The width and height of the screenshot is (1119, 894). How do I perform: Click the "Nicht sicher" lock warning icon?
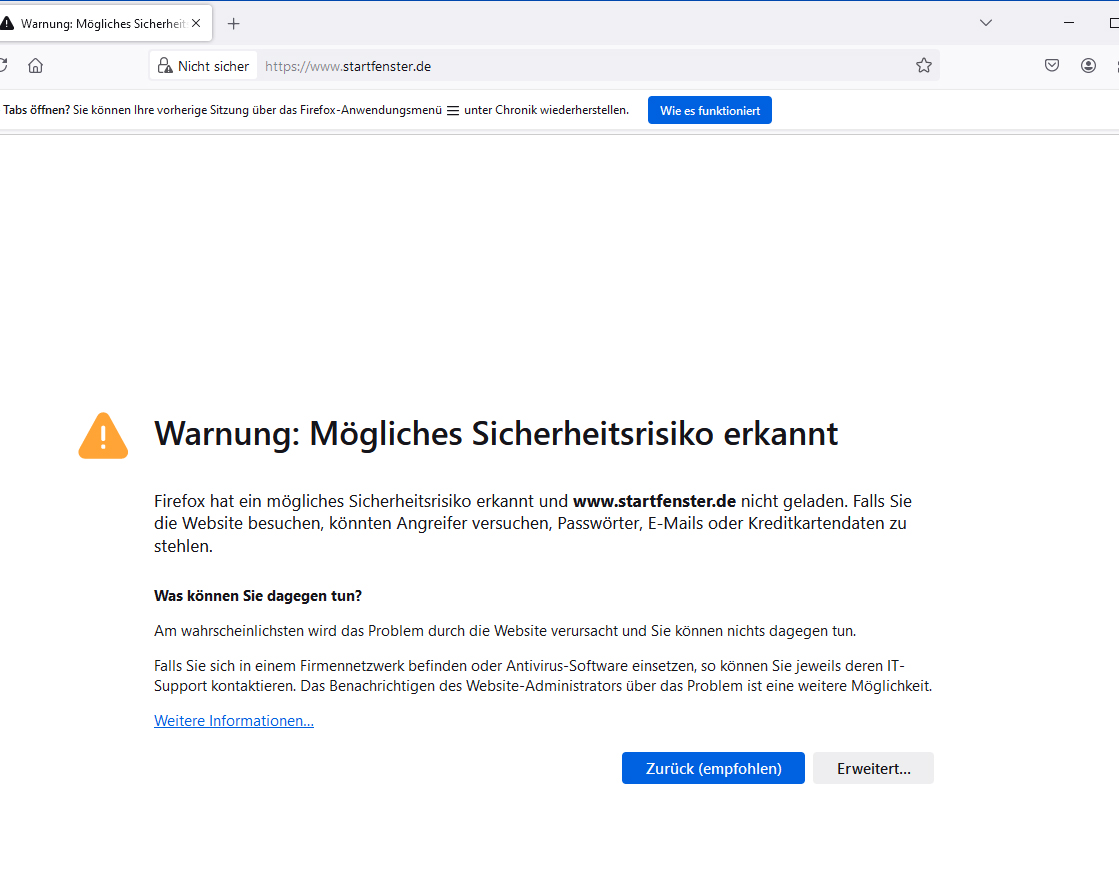coord(165,66)
